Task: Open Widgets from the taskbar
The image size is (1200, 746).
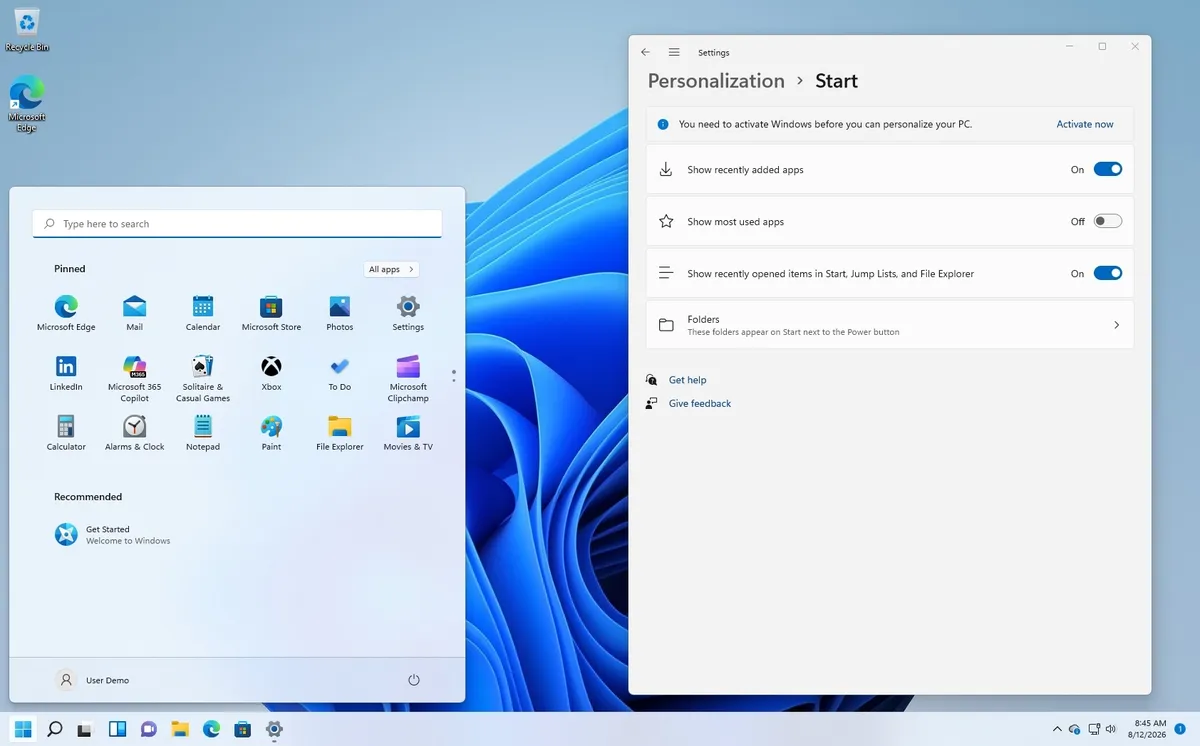Action: tap(117, 729)
